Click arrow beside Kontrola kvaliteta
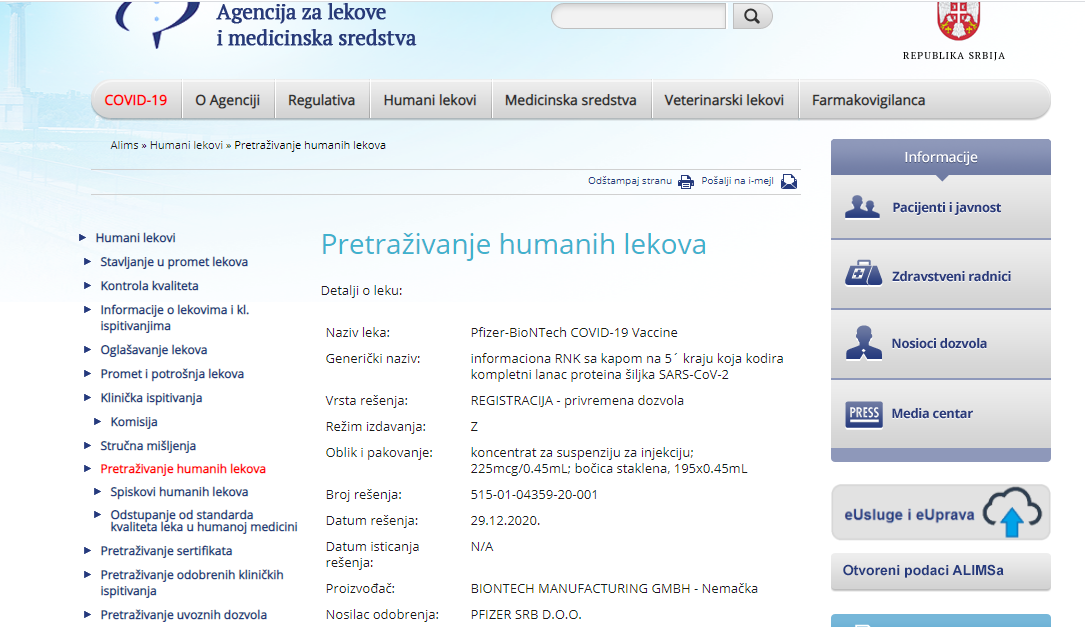 tap(87, 285)
